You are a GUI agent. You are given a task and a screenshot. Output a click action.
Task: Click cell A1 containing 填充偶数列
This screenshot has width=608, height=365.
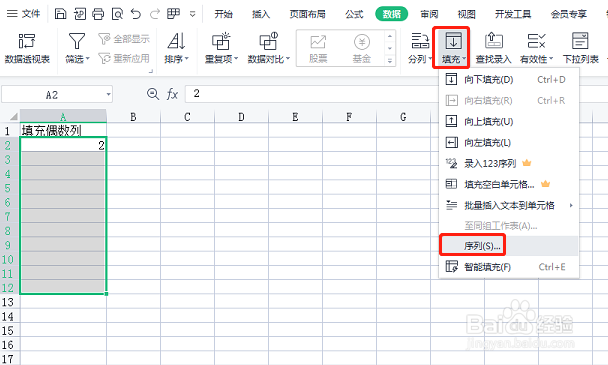point(63,130)
